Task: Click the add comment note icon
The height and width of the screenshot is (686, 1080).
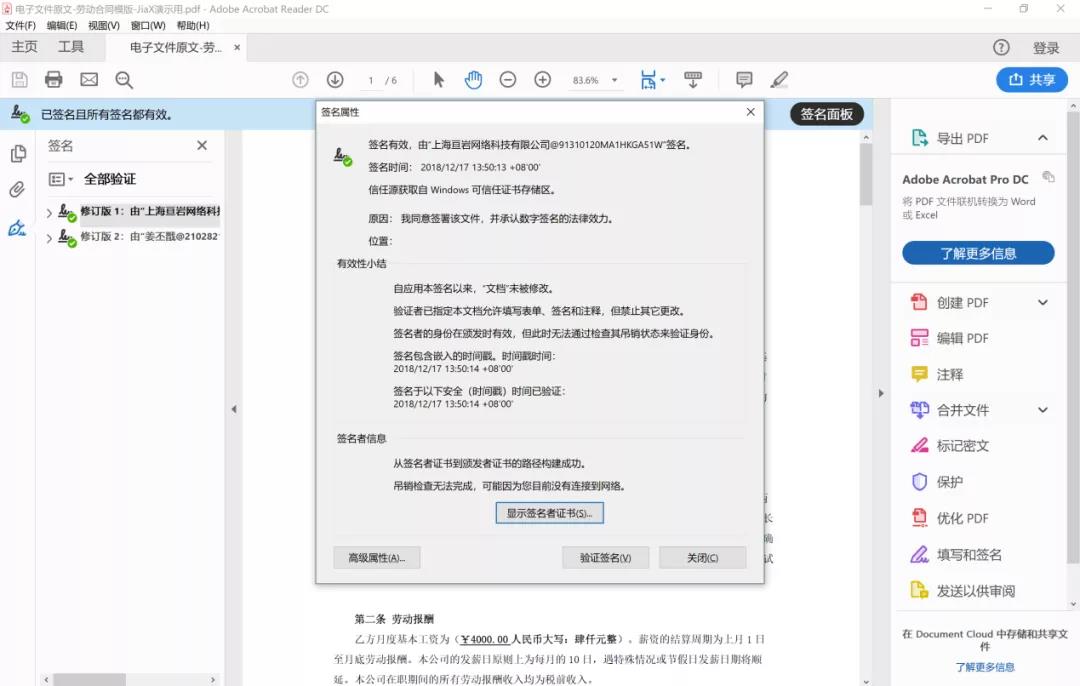Action: 744,80
